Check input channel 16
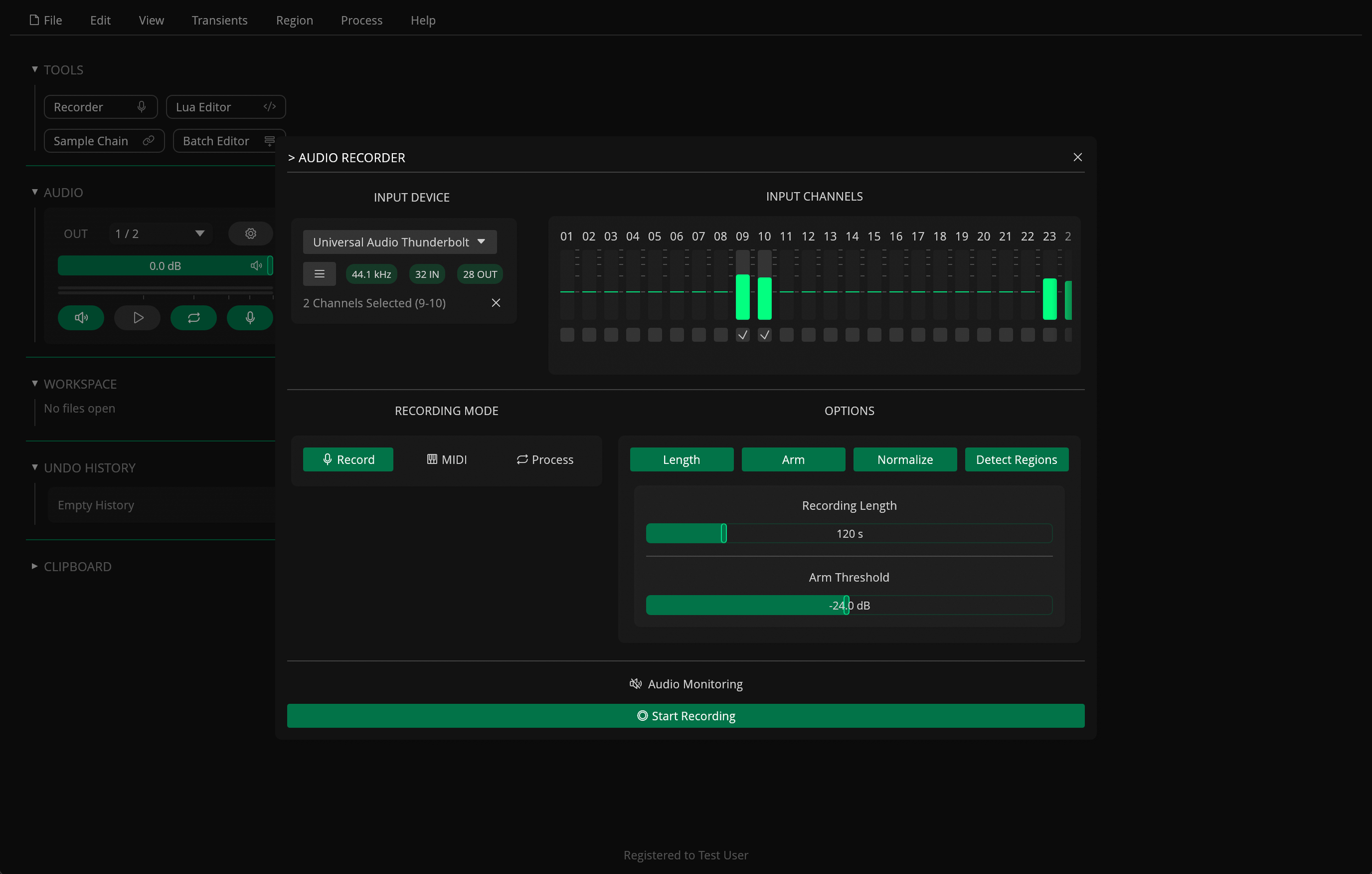The height and width of the screenshot is (874, 1372). click(896, 335)
